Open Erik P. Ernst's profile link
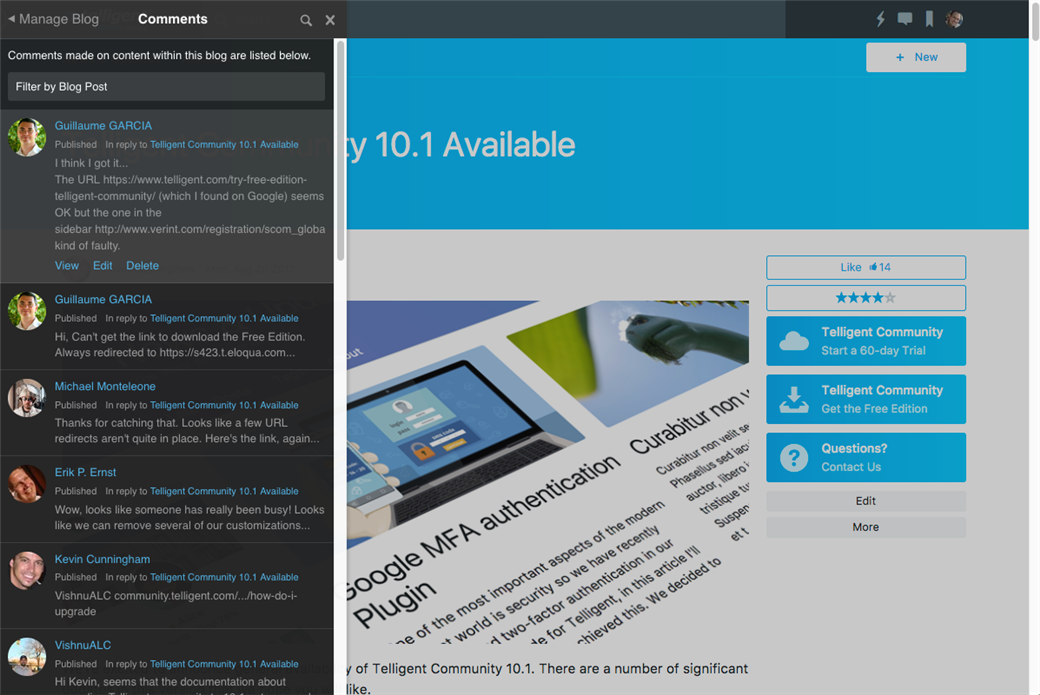The width and height of the screenshot is (1040, 695). click(x=85, y=473)
